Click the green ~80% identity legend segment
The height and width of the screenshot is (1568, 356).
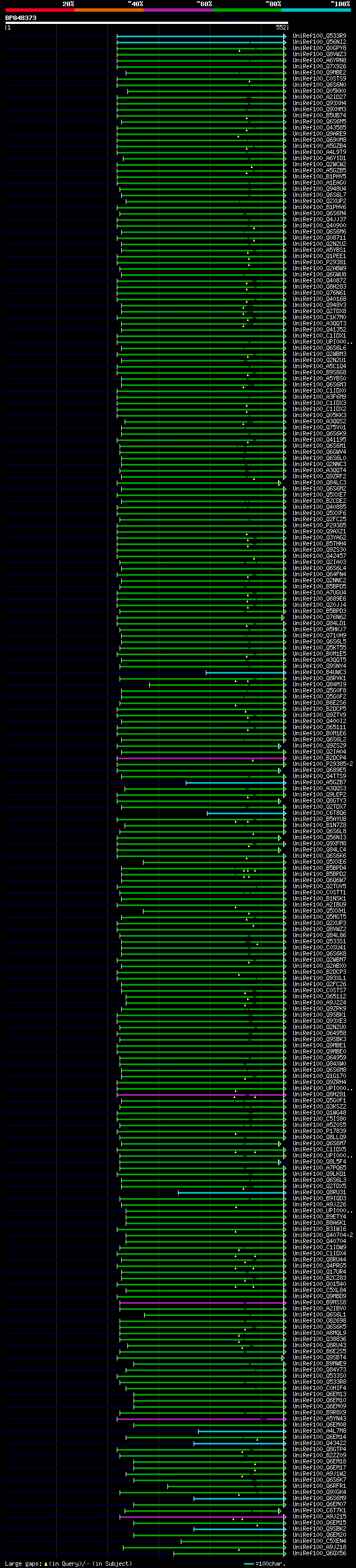point(247,10)
